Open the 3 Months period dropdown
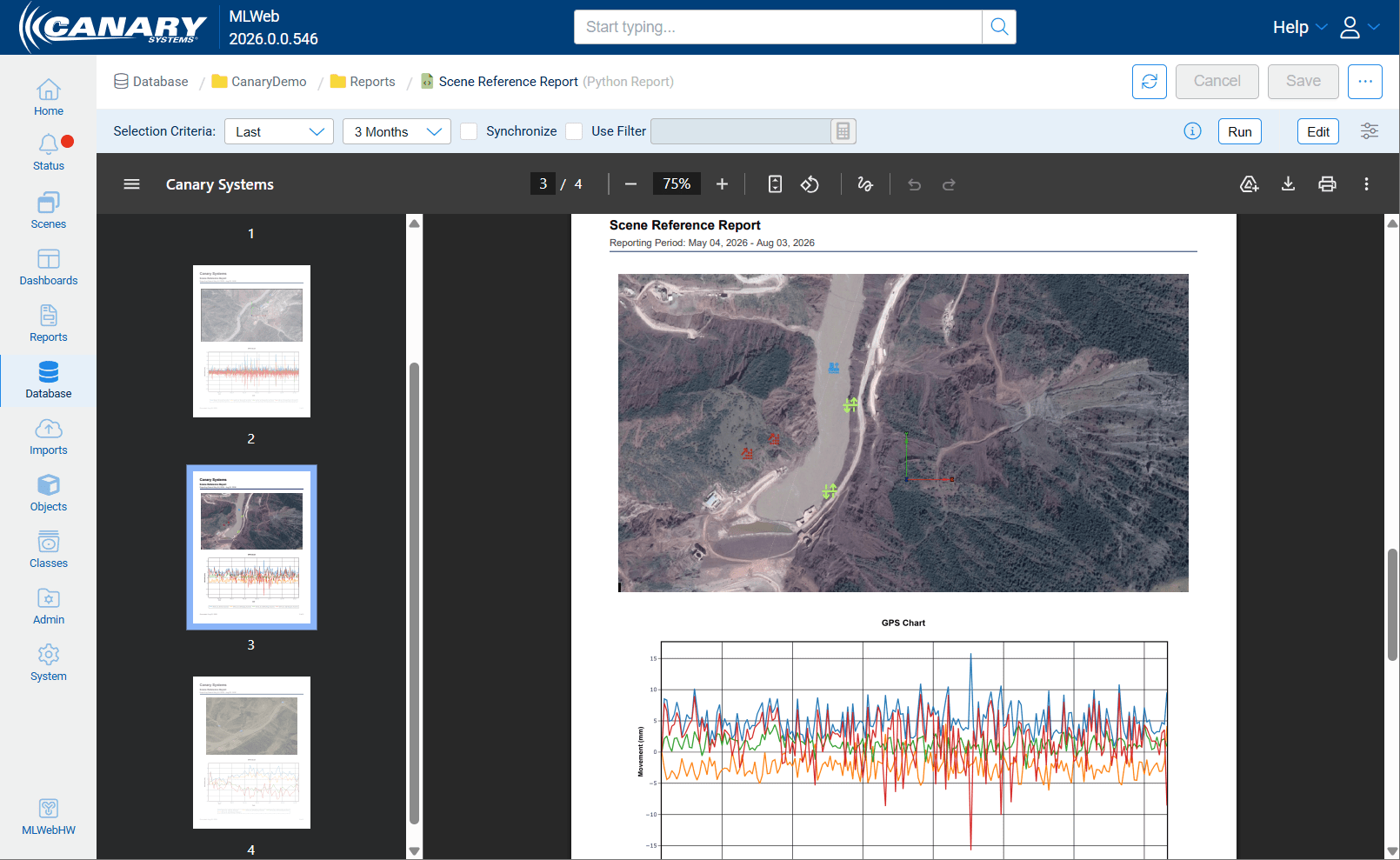 (397, 131)
